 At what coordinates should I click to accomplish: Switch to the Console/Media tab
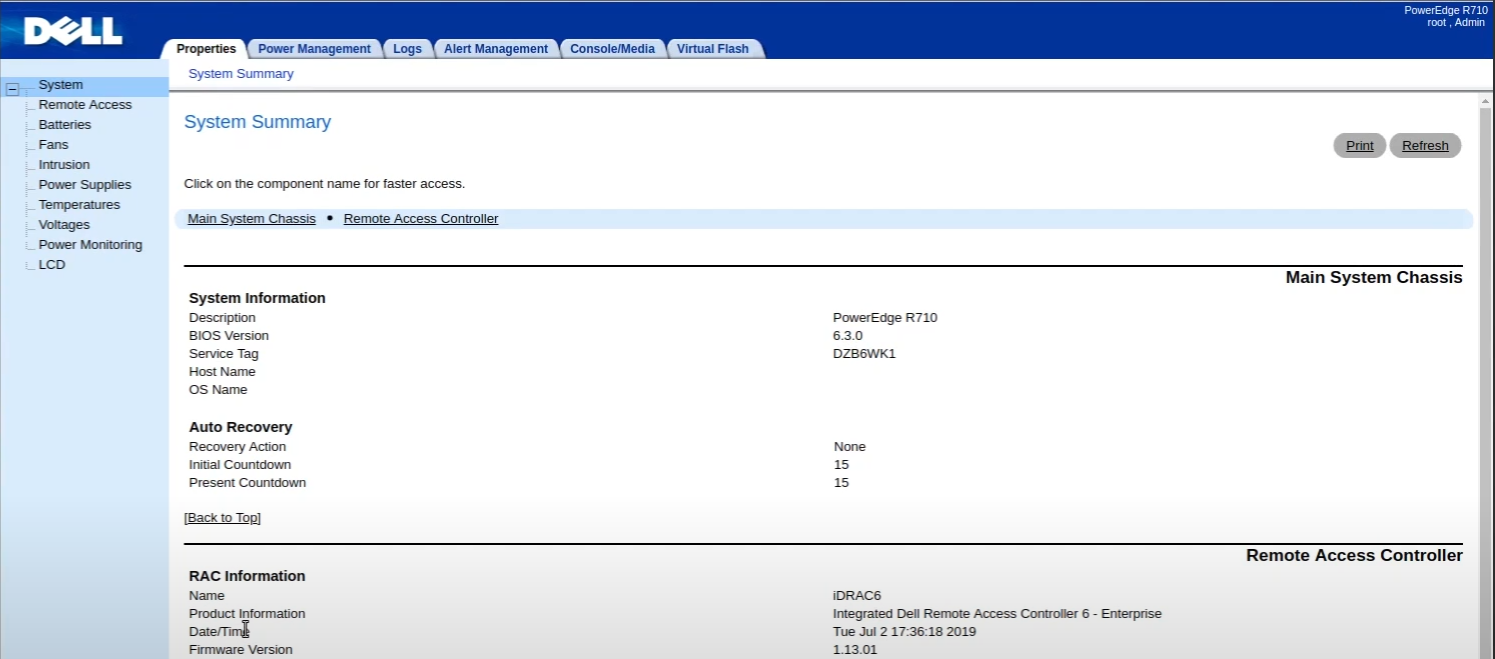[612, 48]
